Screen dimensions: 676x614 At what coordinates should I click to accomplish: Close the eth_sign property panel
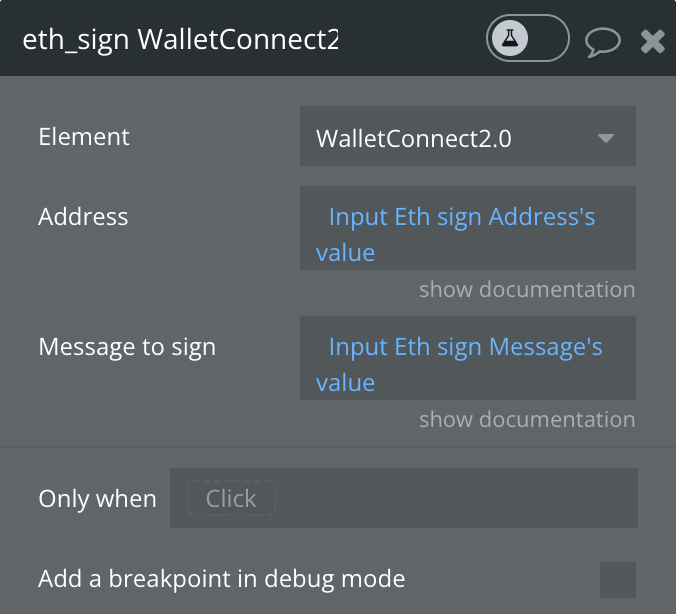(x=652, y=41)
